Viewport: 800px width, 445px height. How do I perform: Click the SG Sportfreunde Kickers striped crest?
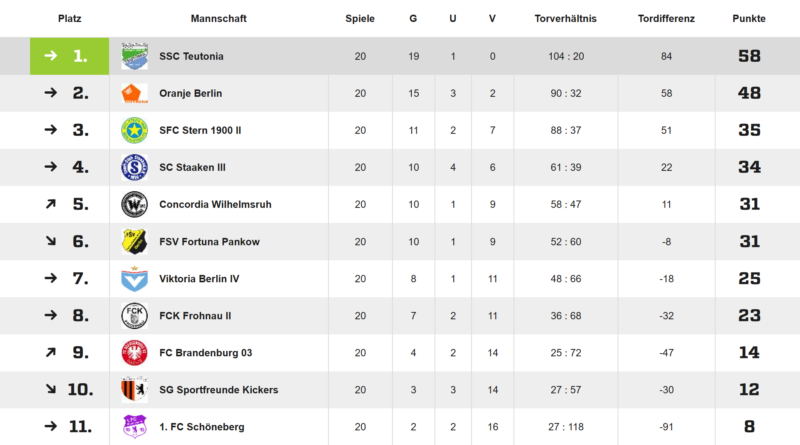point(134,389)
